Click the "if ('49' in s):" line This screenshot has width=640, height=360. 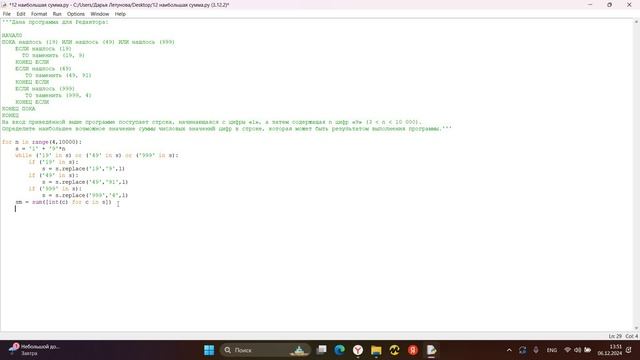53,176
